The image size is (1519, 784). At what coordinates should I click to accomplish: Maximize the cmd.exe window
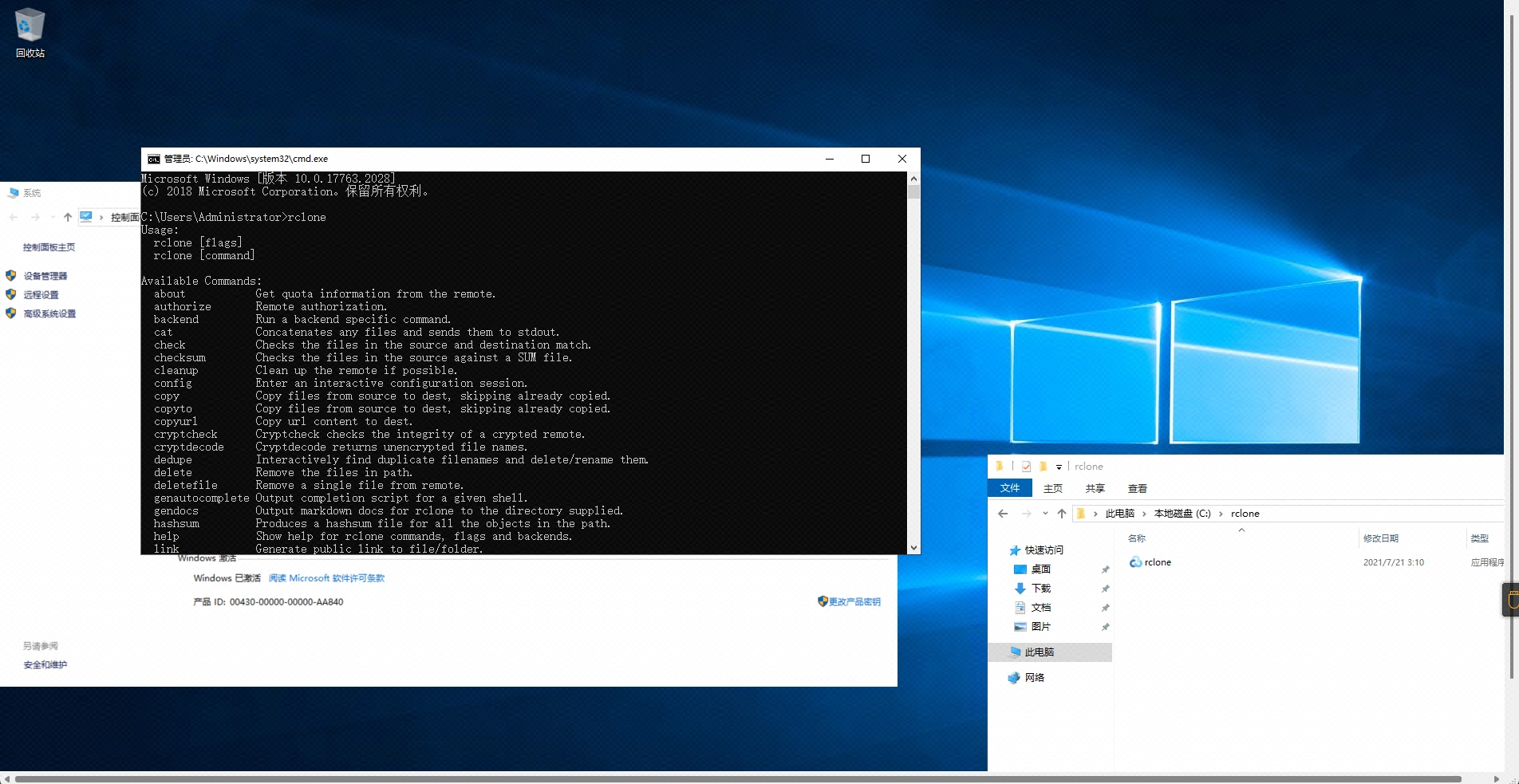(x=866, y=159)
